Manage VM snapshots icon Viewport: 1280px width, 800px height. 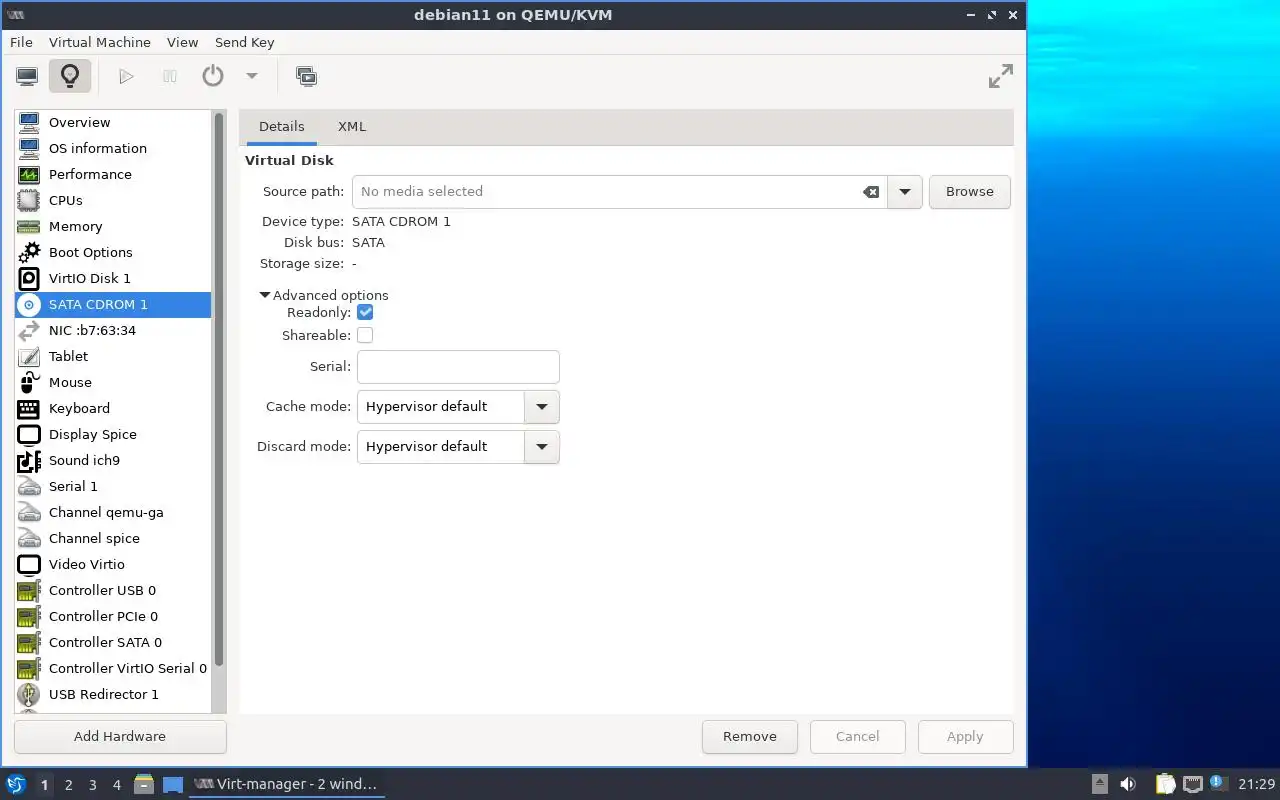(306, 76)
